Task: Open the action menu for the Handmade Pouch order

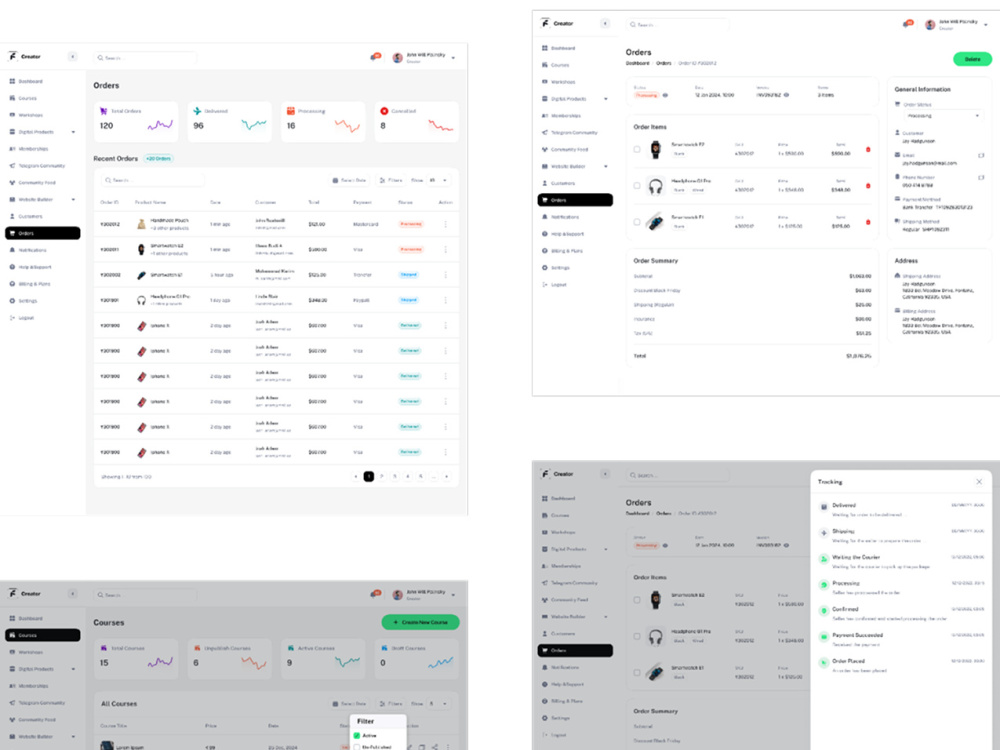Action: coord(445,224)
